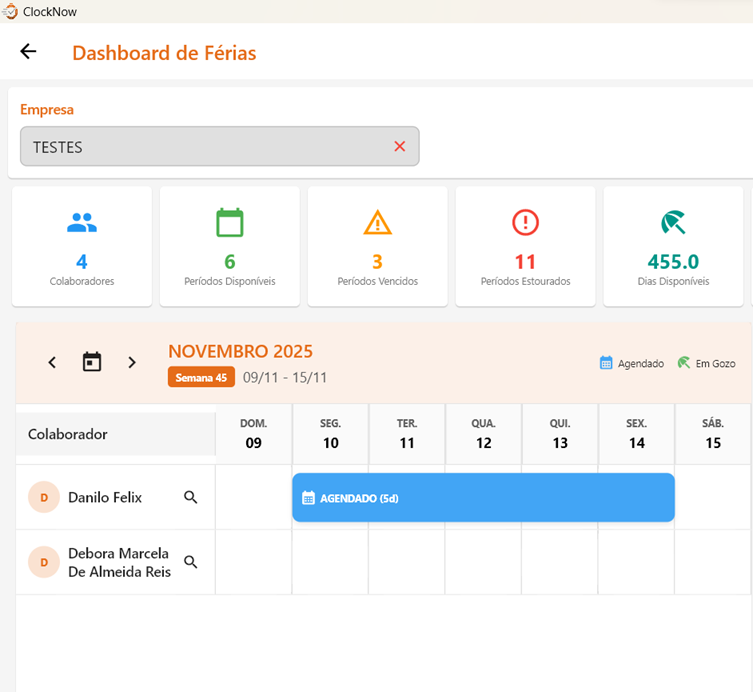755x697 pixels.
Task: Open the AGENDADO (5d) vacation bar
Action: pyautogui.click(x=483, y=497)
